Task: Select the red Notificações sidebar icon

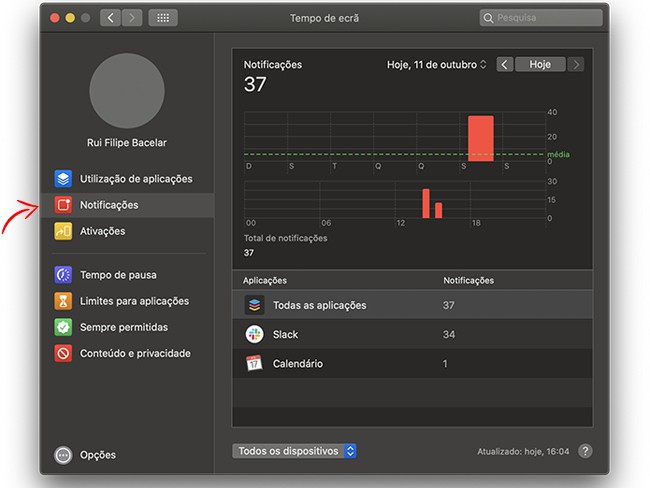Action: point(63,205)
